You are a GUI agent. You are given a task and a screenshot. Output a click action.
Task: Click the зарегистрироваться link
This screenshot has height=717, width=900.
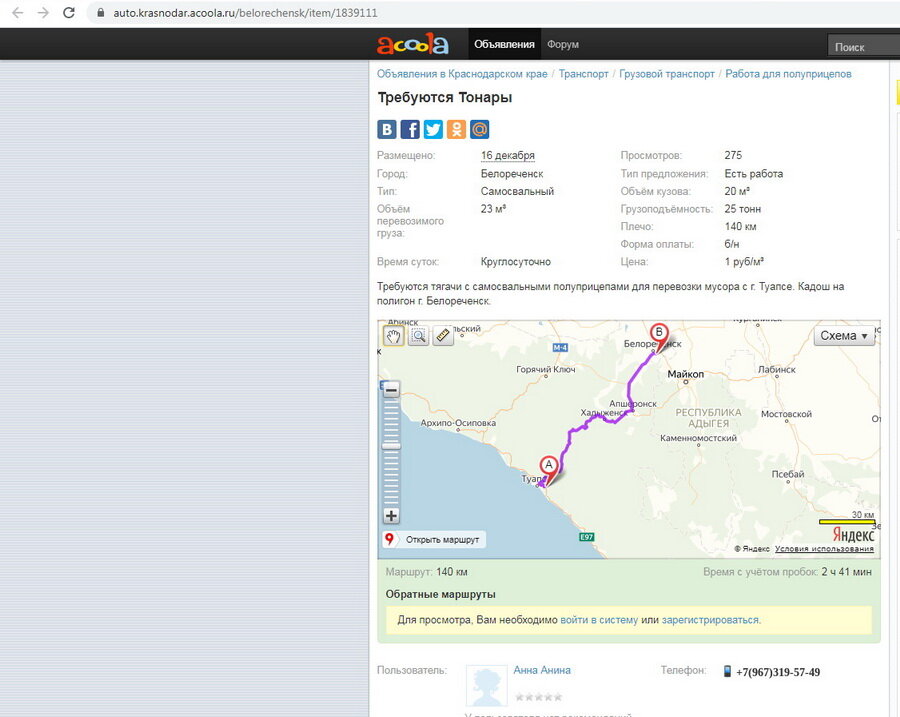710,620
